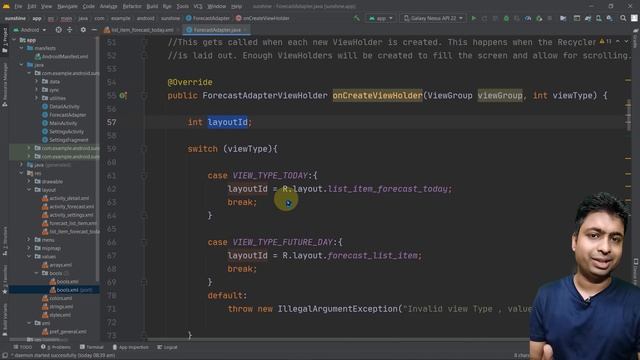Open the Problems tool window button
Viewport: 640px width, 360px height.
pyautogui.click(x=56, y=347)
